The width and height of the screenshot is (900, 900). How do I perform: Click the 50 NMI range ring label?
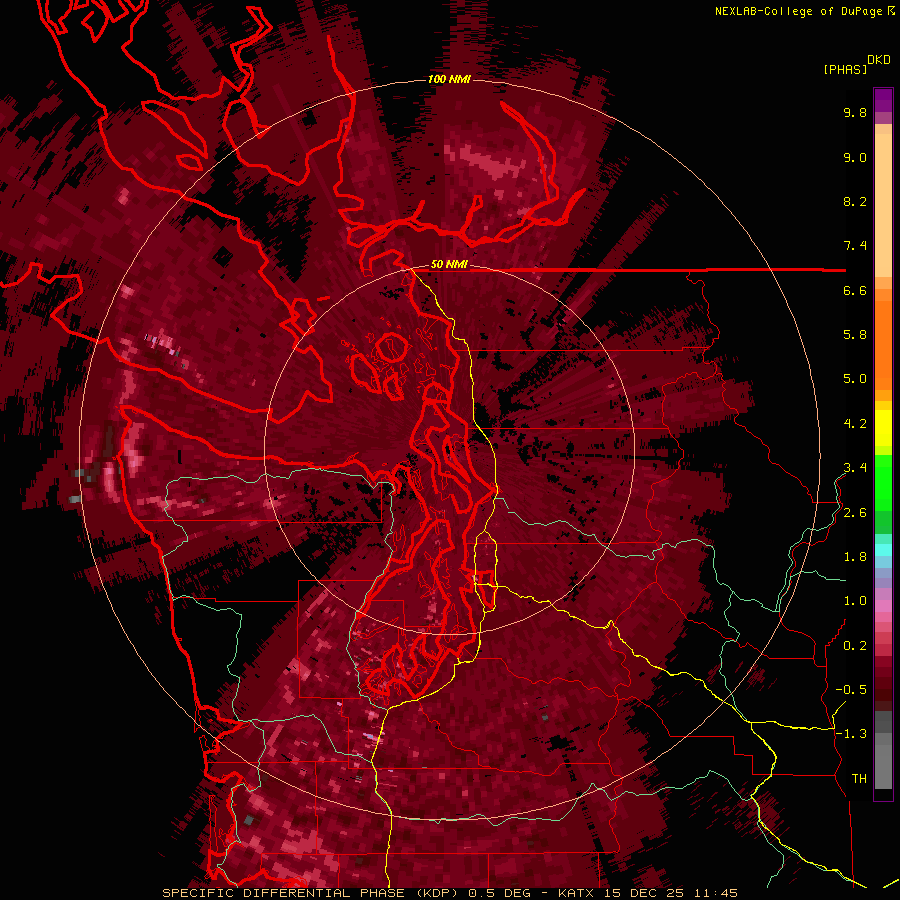tap(449, 264)
